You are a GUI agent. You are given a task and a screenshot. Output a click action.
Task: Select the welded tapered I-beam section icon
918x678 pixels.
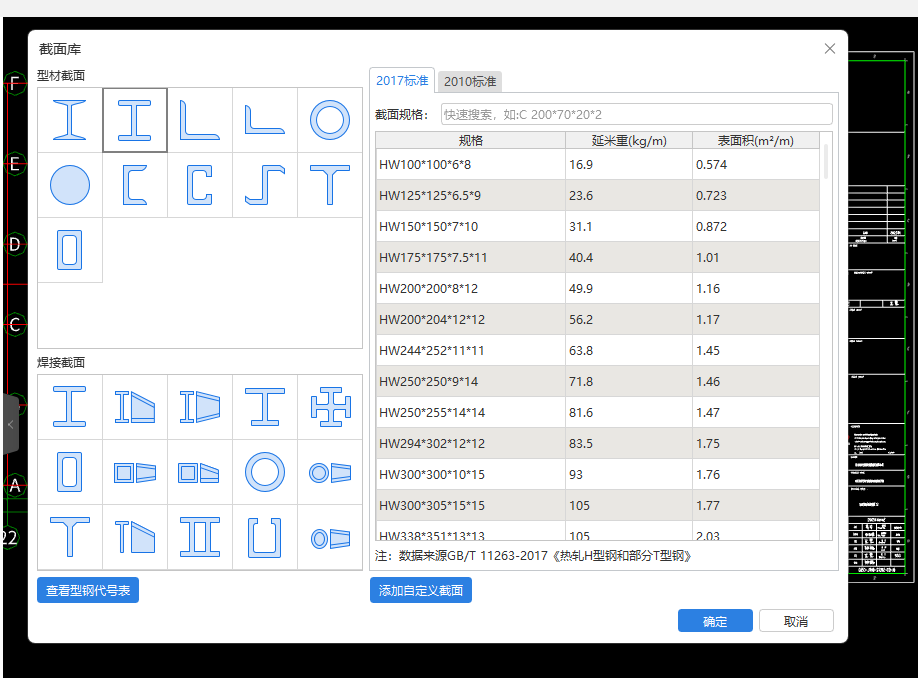click(x=135, y=406)
